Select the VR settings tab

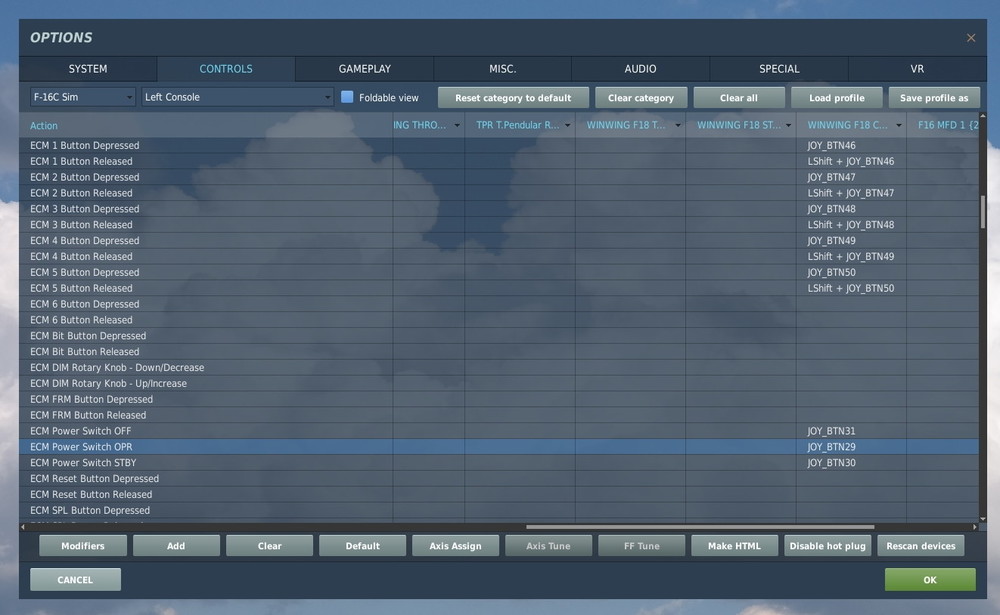917,69
